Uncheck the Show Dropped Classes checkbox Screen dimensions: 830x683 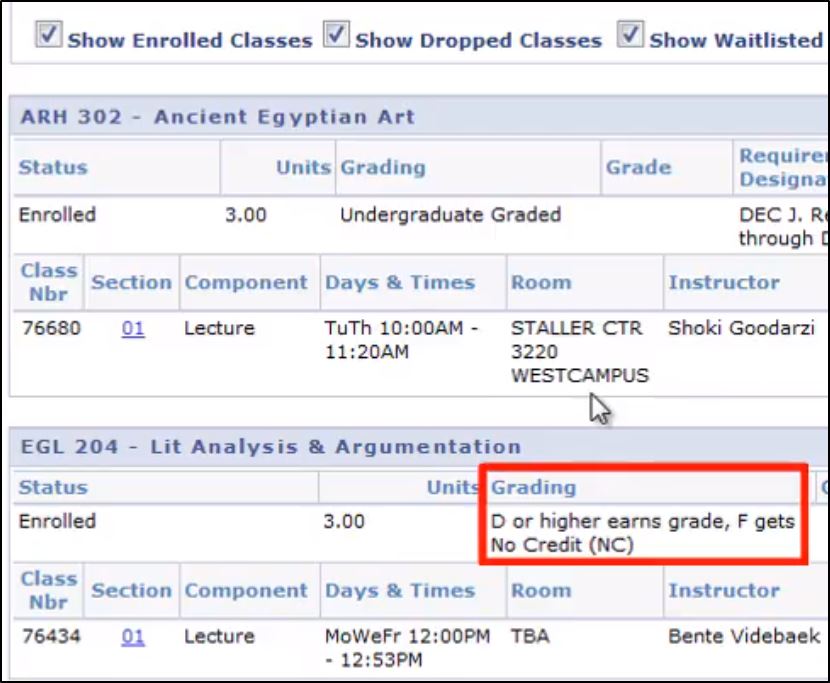(x=338, y=36)
